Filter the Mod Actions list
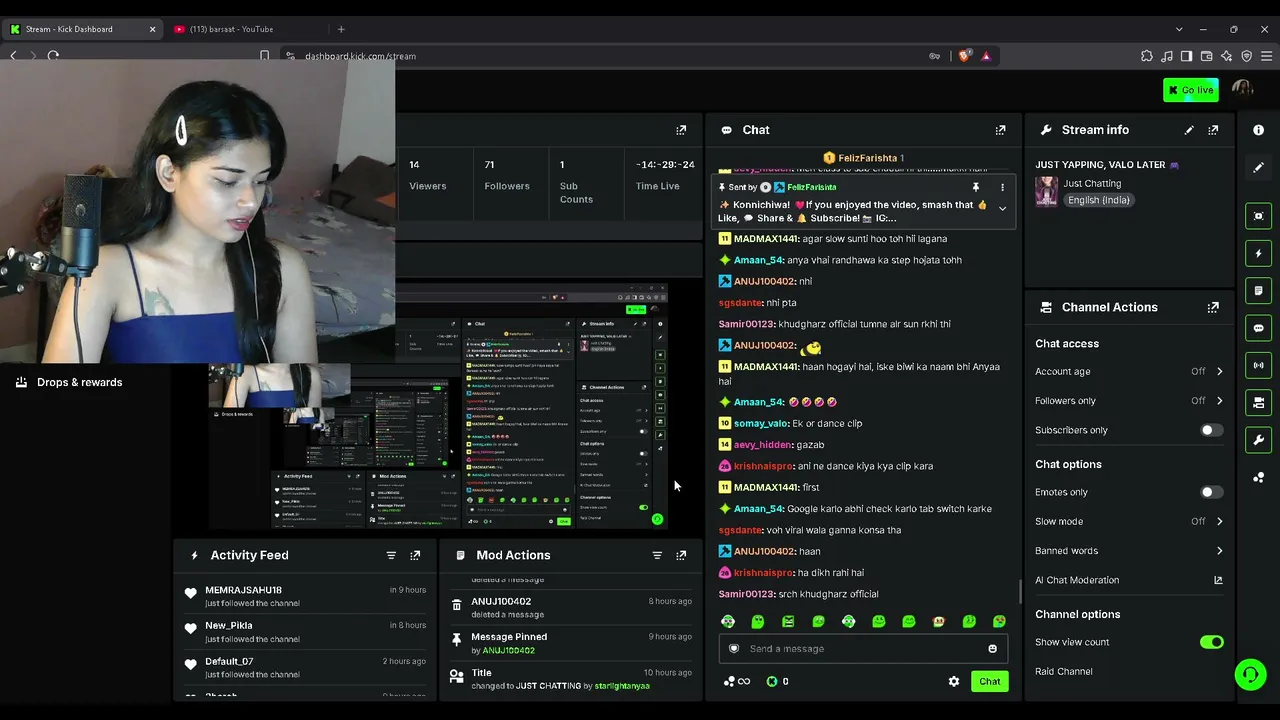Screen dimensions: 1280x720 (657, 555)
